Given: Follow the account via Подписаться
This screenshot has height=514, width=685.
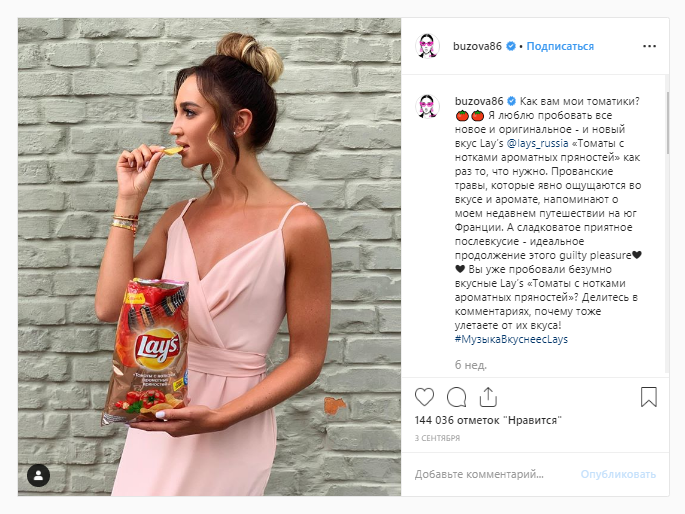Looking at the screenshot, I should point(560,46).
